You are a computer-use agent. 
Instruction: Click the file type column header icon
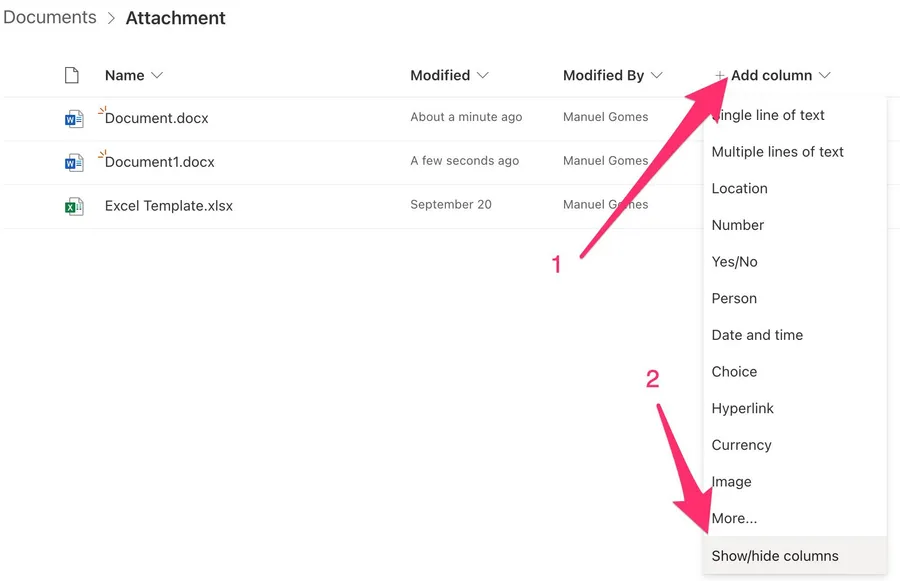click(x=71, y=76)
